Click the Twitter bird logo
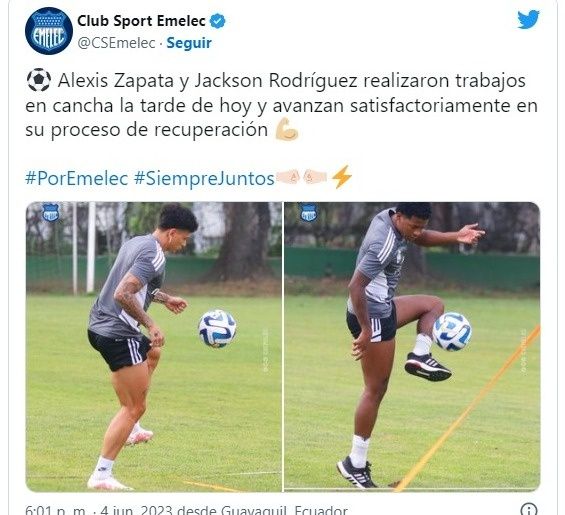 point(528,19)
